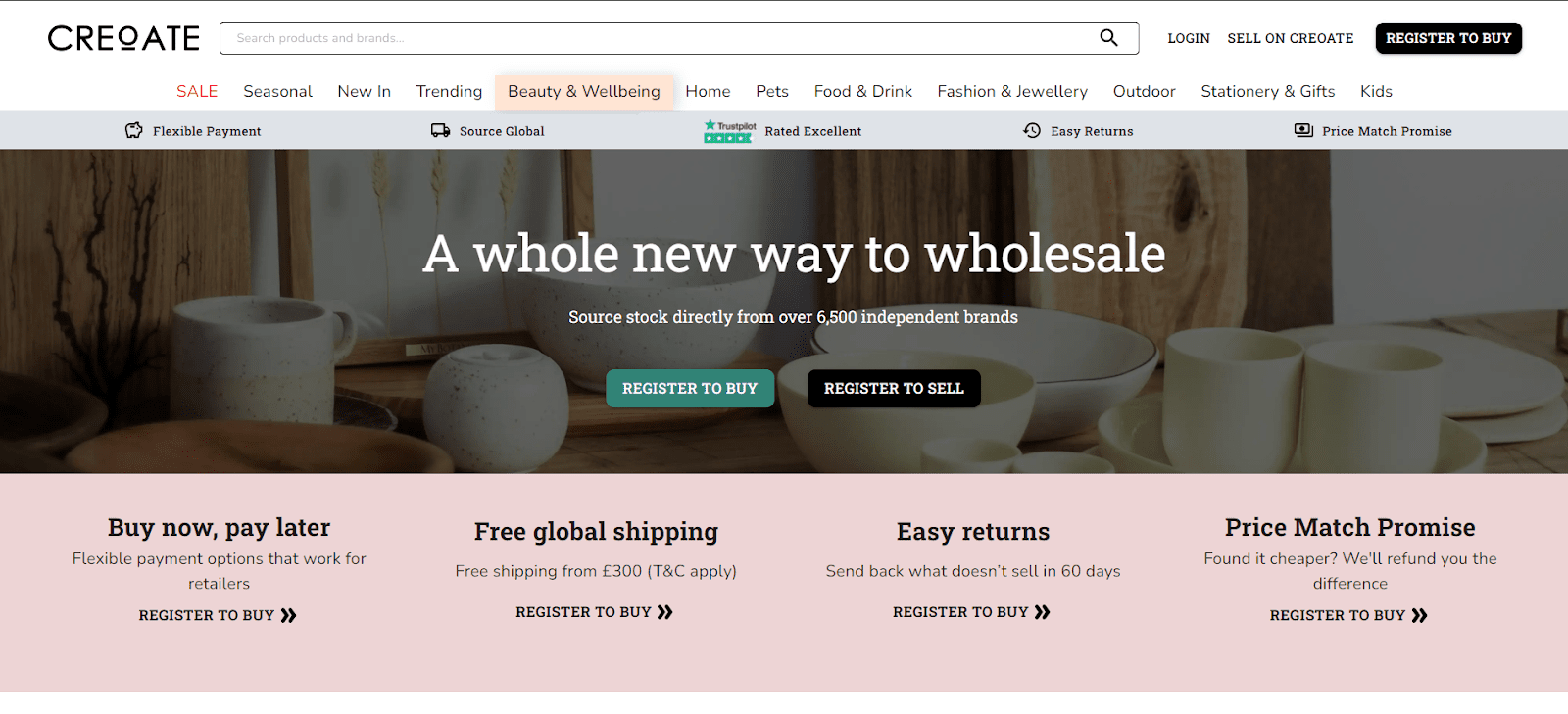Click the search magnifier icon
Screen dimensions: 1568x714
coord(1108,38)
